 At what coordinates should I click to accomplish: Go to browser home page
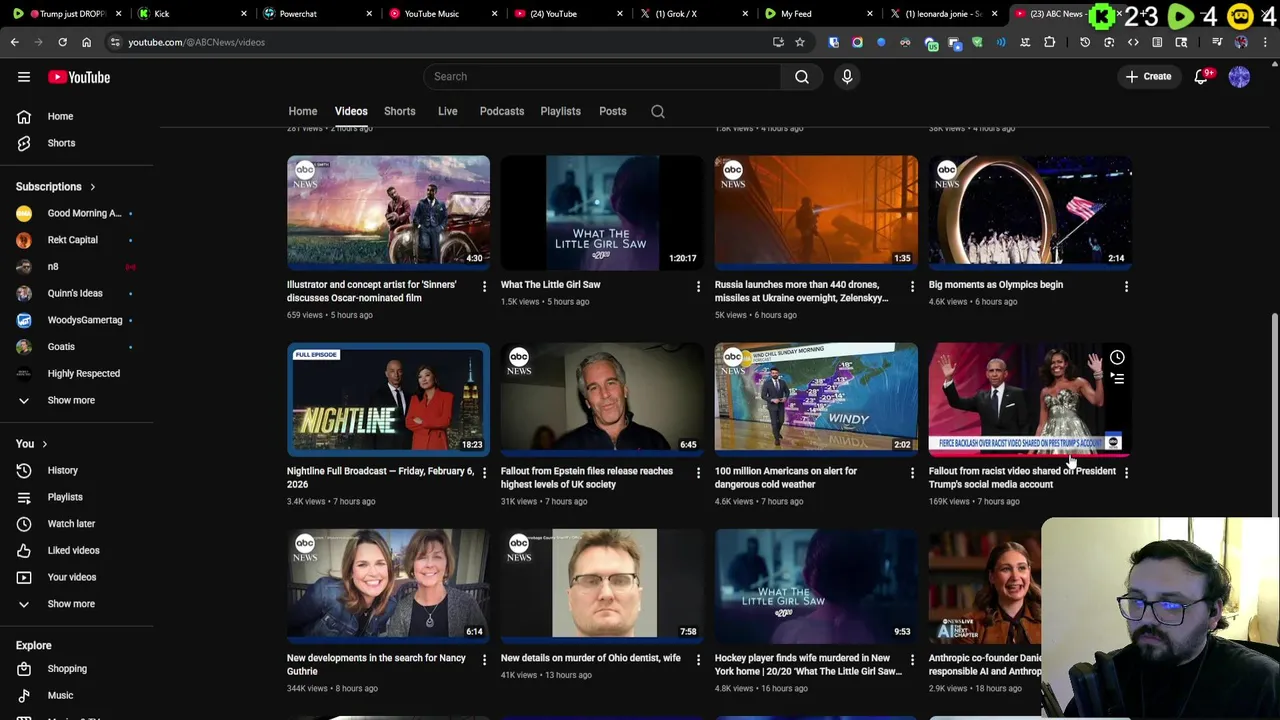86,42
